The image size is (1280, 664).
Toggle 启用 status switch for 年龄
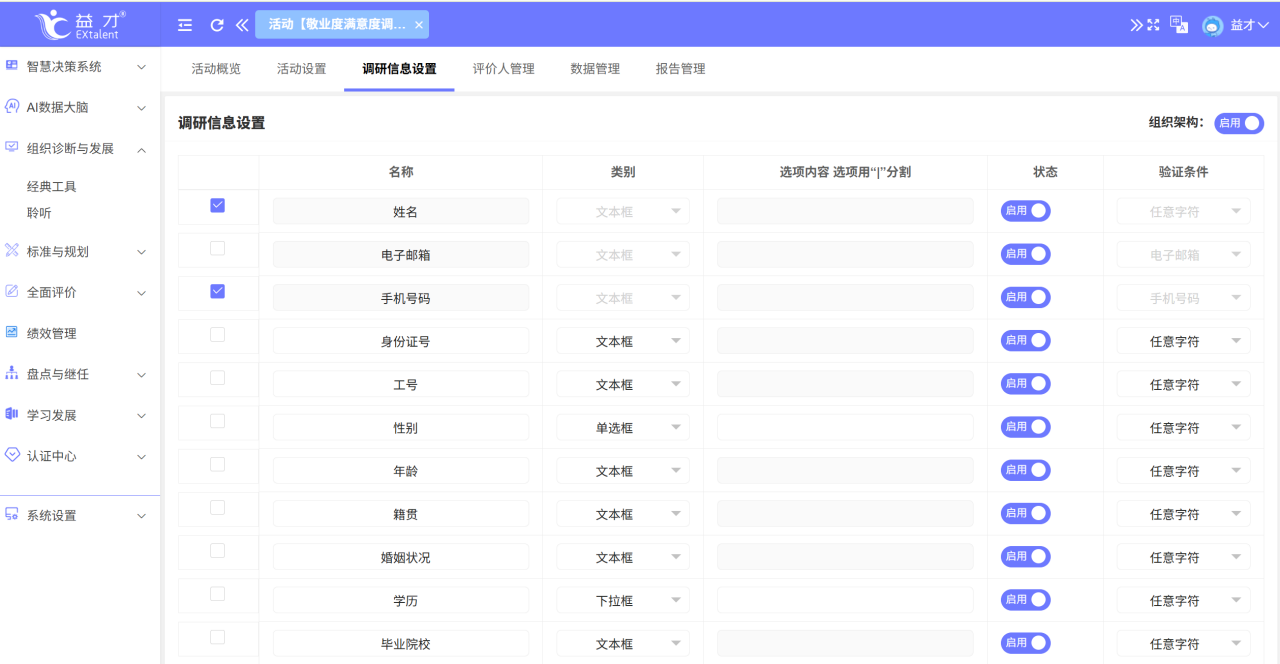(1025, 470)
